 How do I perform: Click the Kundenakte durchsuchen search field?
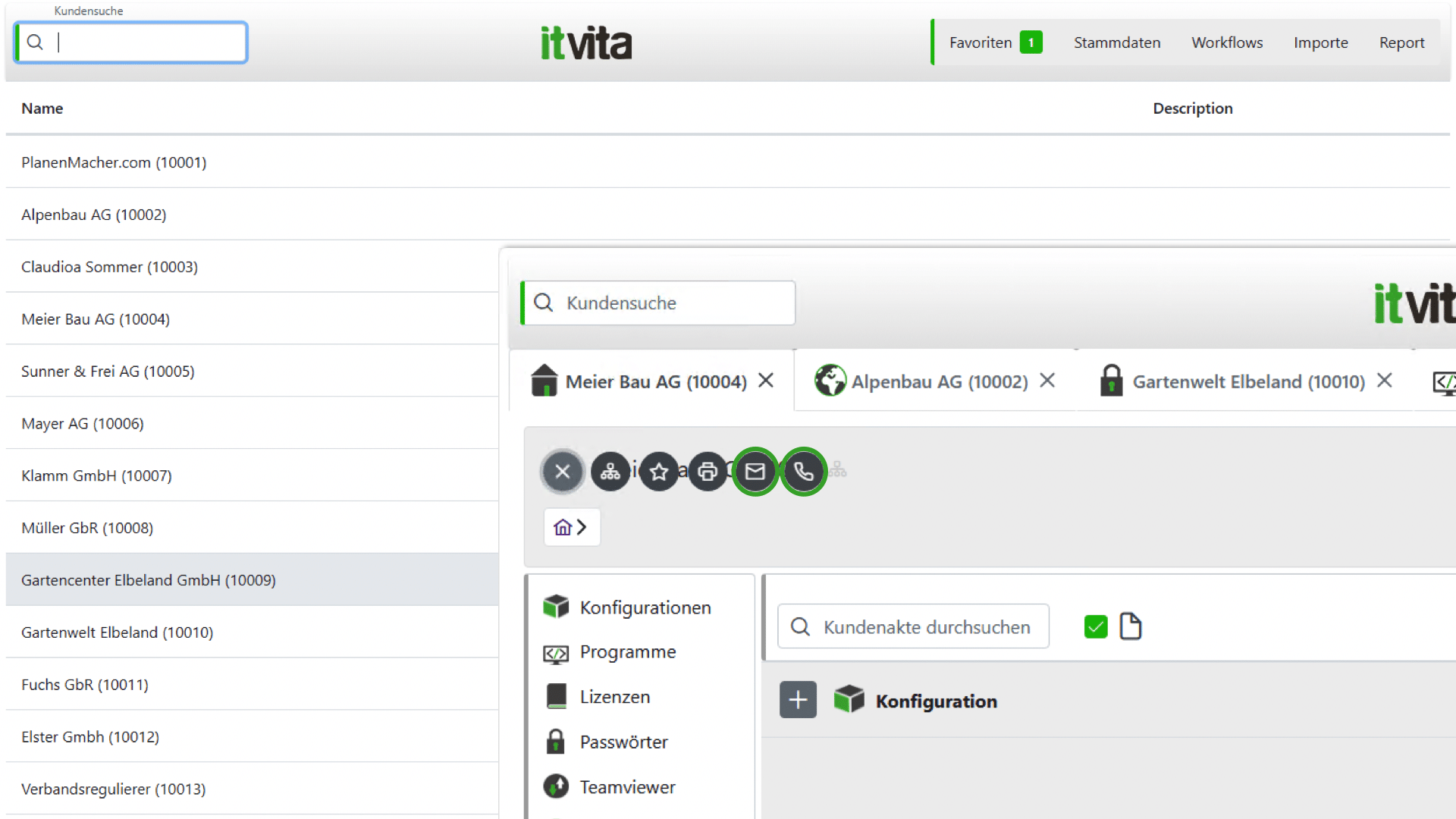tap(927, 627)
